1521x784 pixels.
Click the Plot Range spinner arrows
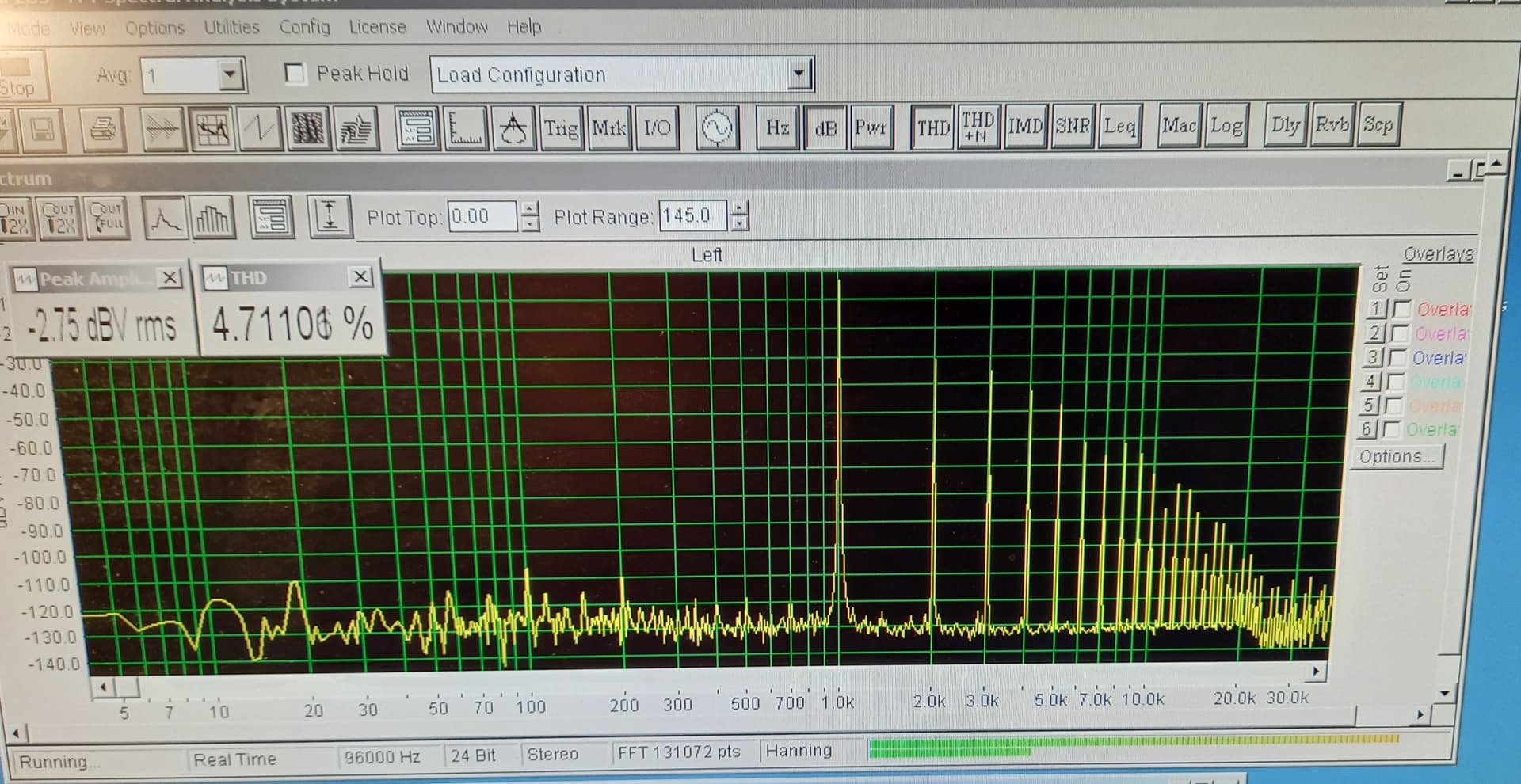tap(738, 215)
